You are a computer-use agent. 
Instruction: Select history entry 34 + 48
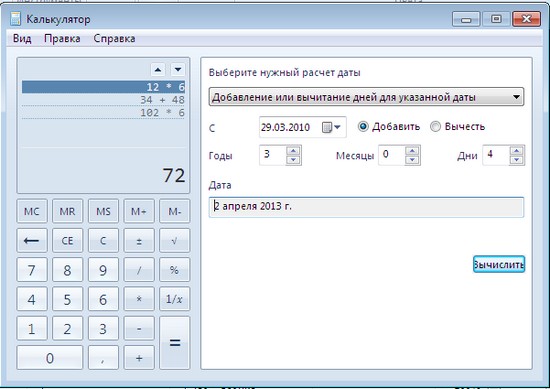pyautogui.click(x=103, y=100)
